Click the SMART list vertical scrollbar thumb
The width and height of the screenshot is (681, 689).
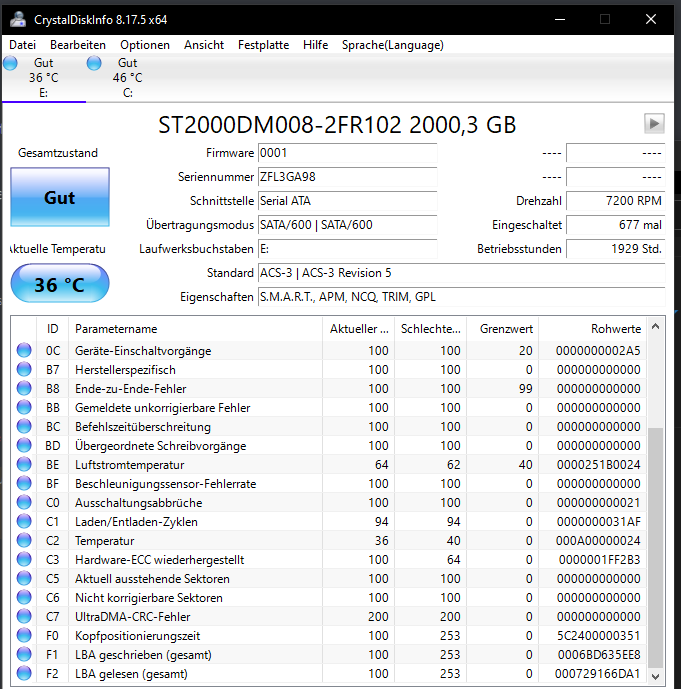coord(656,547)
